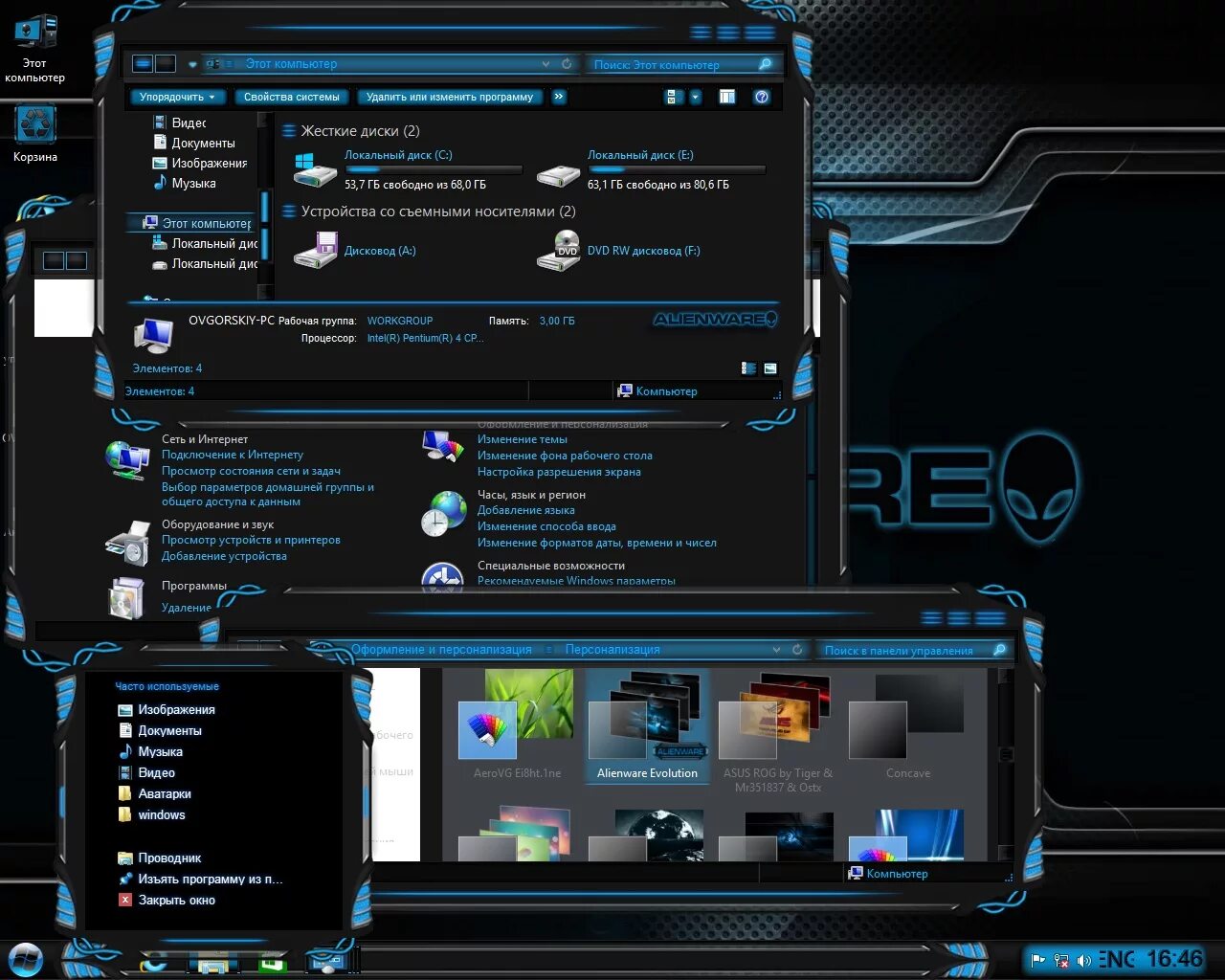Toggle the preview pane icon in Explorer toolbar
Screen dimensions: 1225x980
pyautogui.click(x=727, y=97)
